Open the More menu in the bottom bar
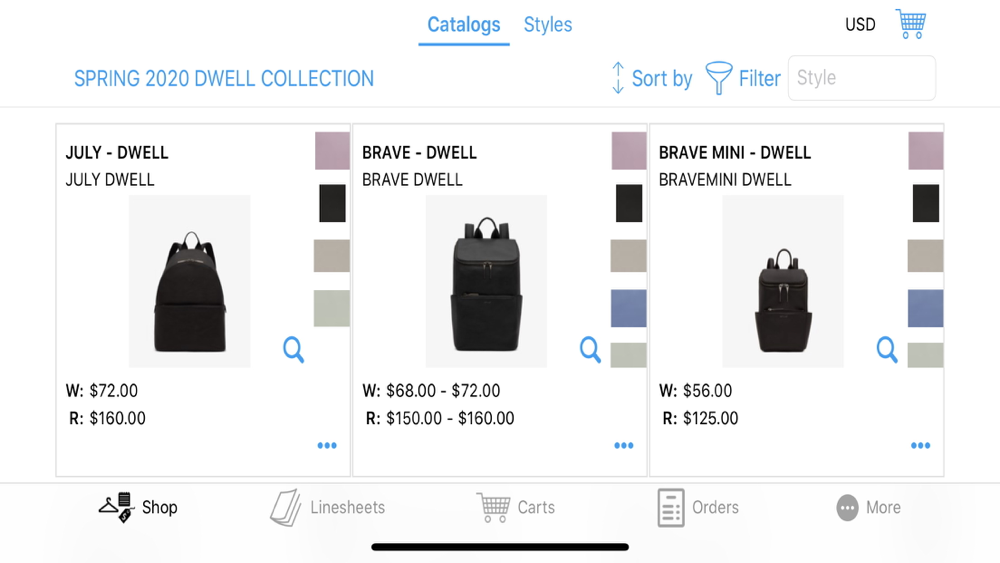1000x563 pixels. pyautogui.click(x=869, y=508)
